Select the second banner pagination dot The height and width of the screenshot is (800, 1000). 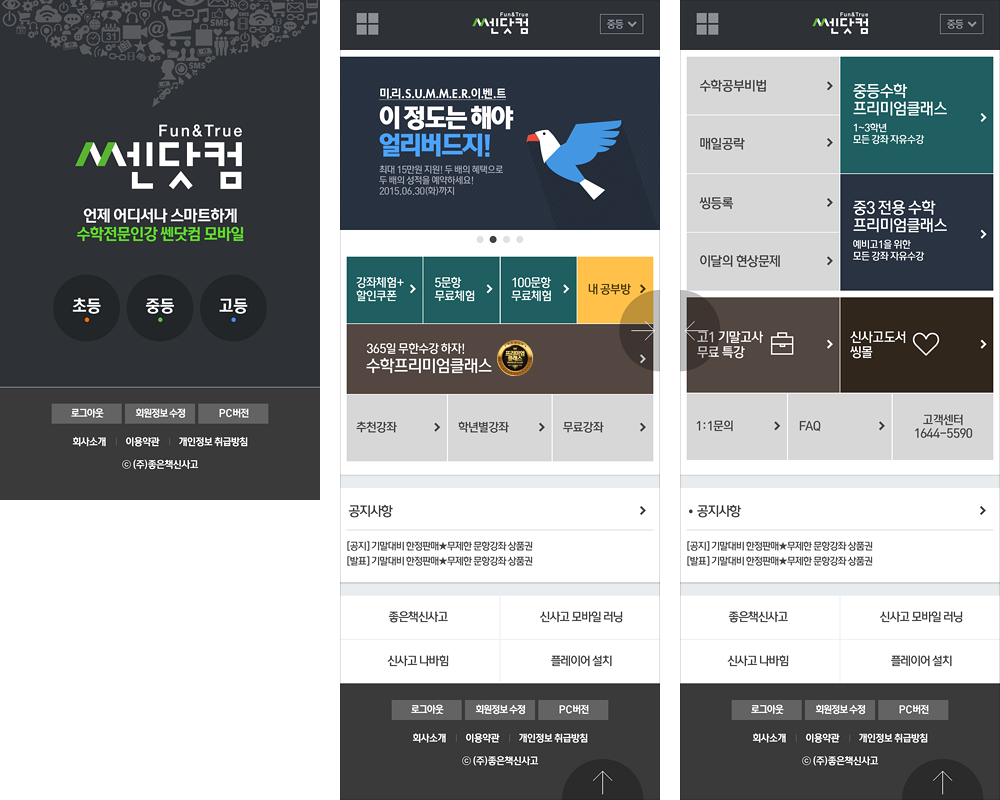pos(493,239)
